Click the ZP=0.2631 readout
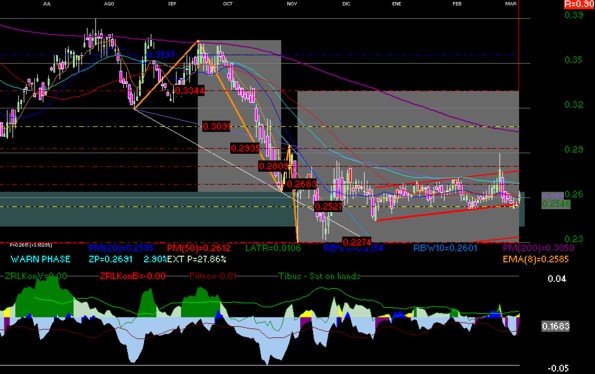The height and width of the screenshot is (374, 595). tap(110, 259)
